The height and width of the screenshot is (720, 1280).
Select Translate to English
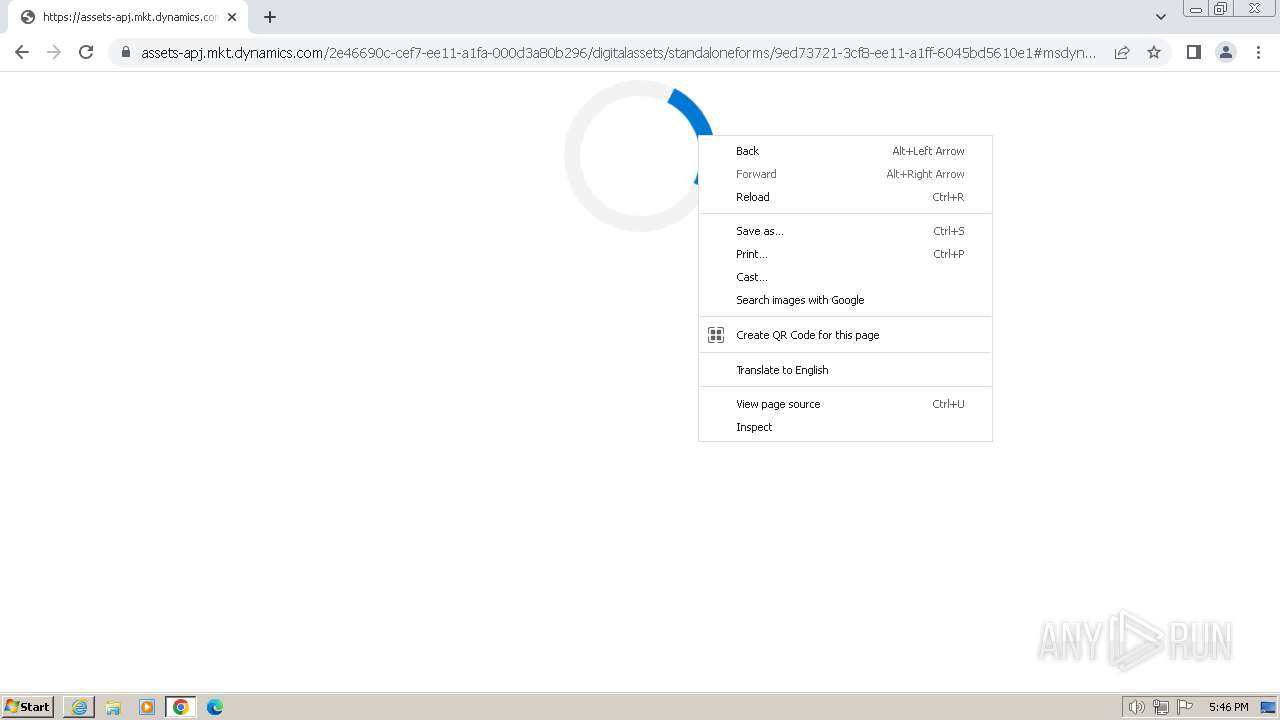pyautogui.click(x=845, y=370)
